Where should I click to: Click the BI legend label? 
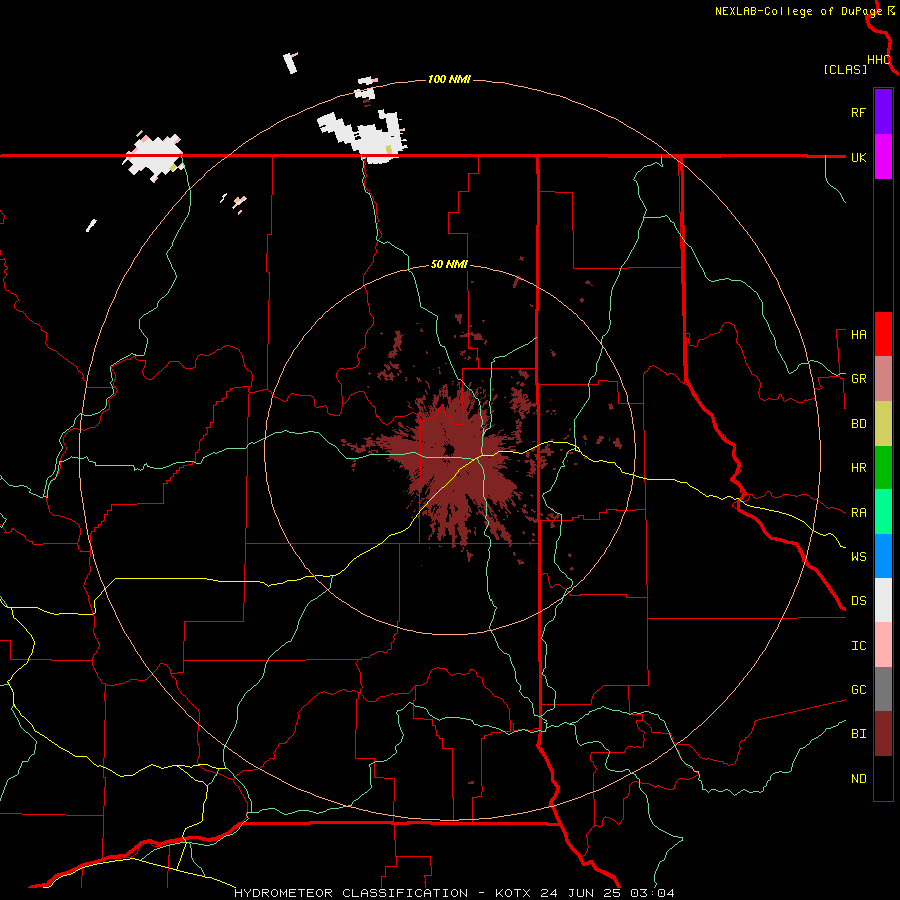coord(858,734)
